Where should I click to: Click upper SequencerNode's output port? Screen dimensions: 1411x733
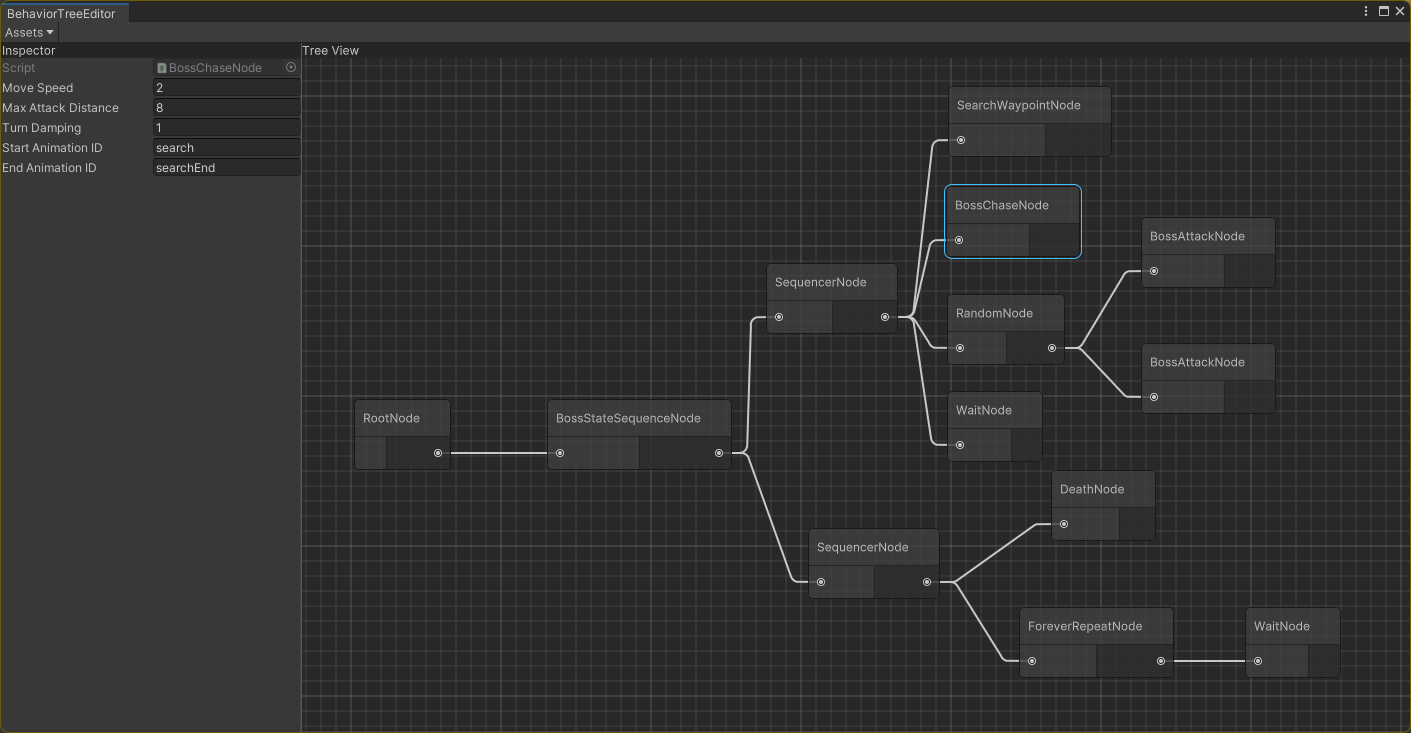pyautogui.click(x=885, y=317)
